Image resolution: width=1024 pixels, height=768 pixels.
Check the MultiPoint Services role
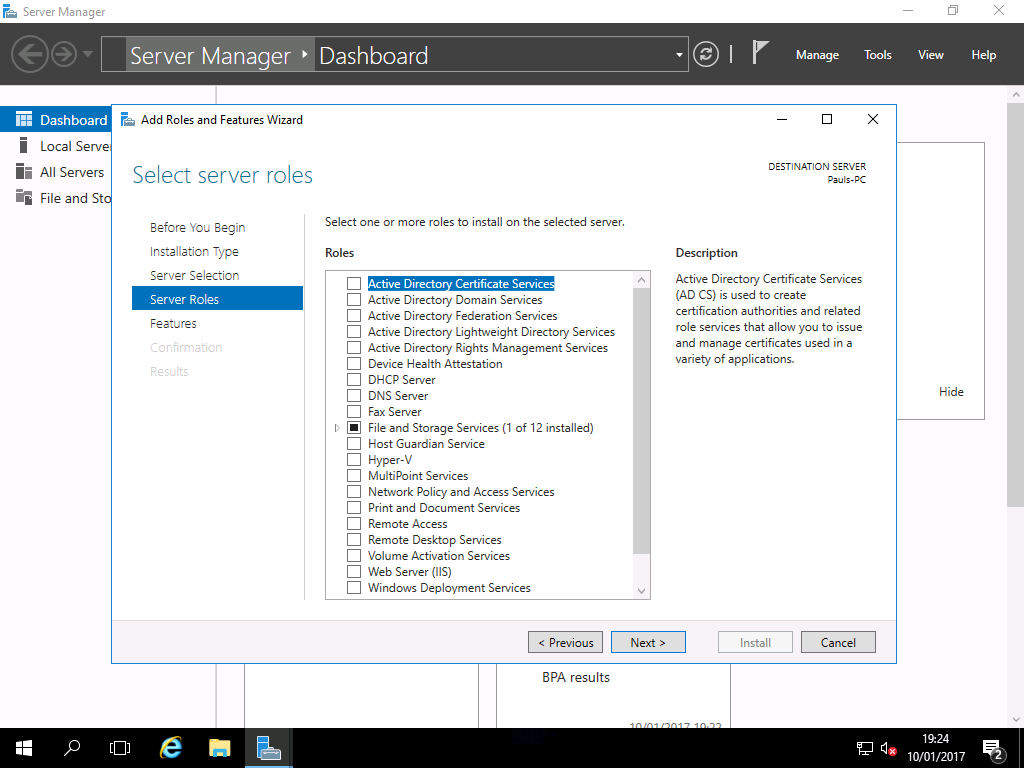(354, 475)
